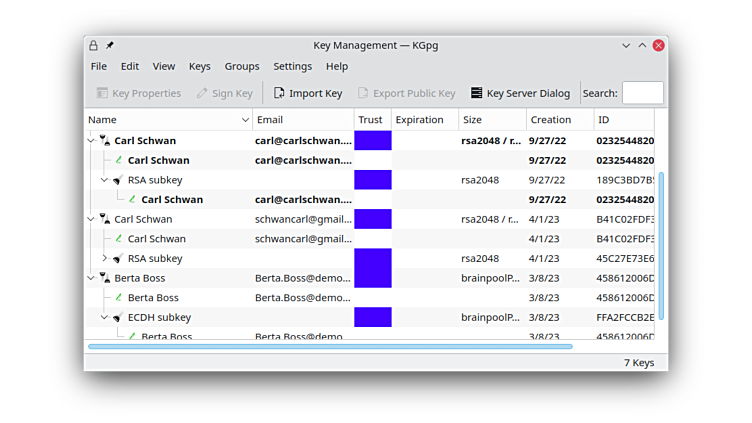The height and width of the screenshot is (423, 752).
Task: Open the Groups menu
Action: pos(242,66)
